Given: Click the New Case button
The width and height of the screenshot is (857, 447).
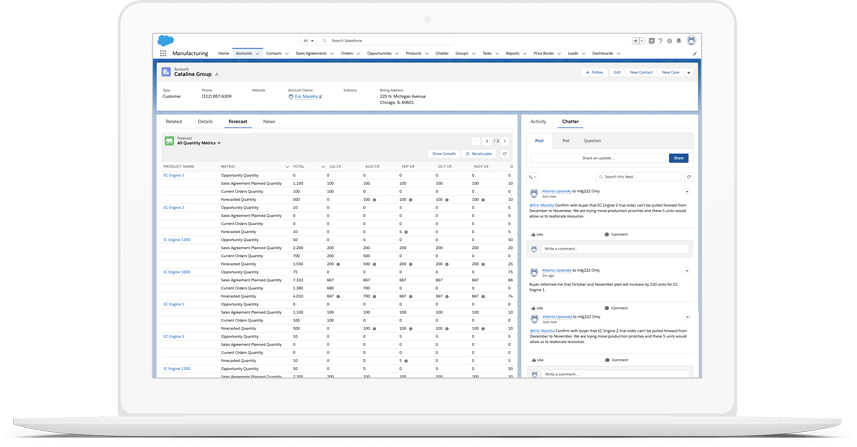Looking at the screenshot, I should (671, 73).
